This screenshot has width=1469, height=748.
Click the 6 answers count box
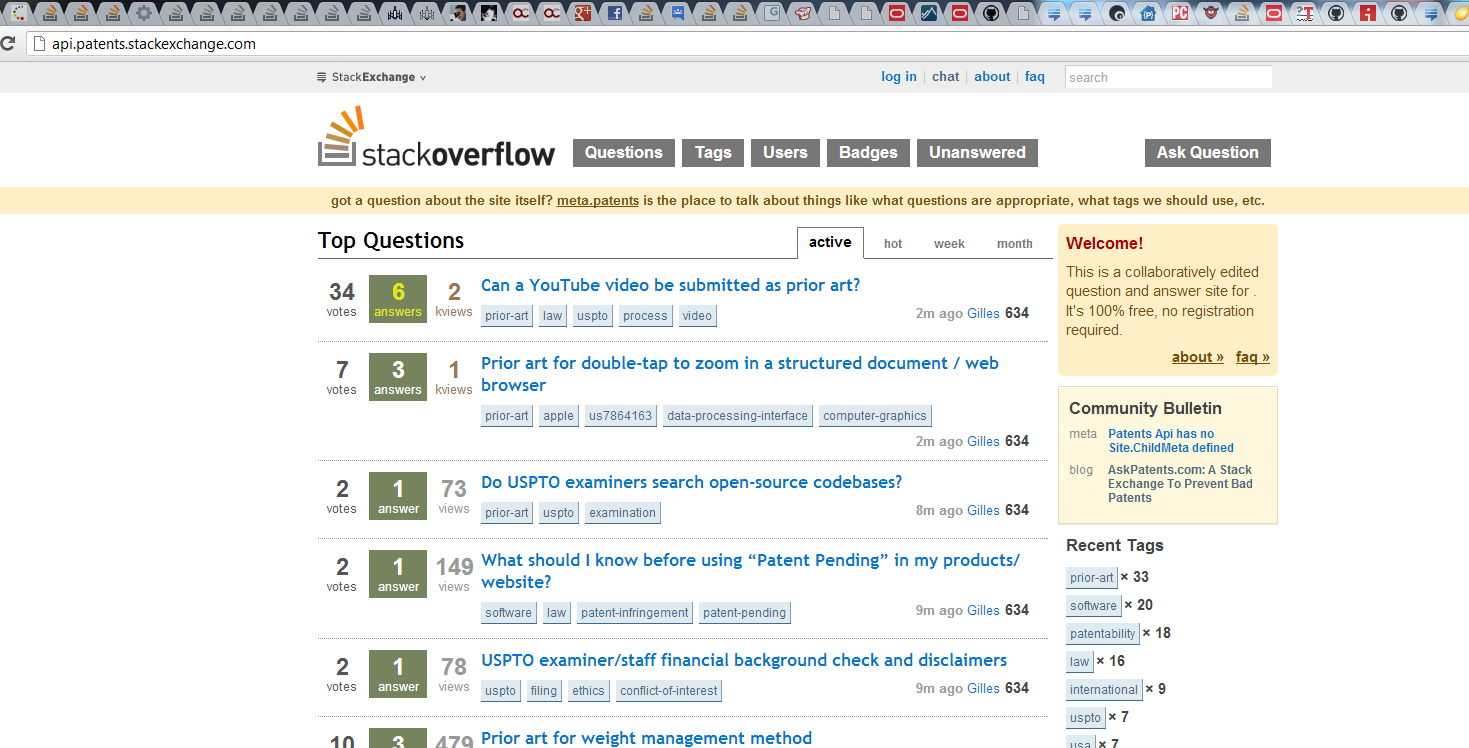(398, 299)
